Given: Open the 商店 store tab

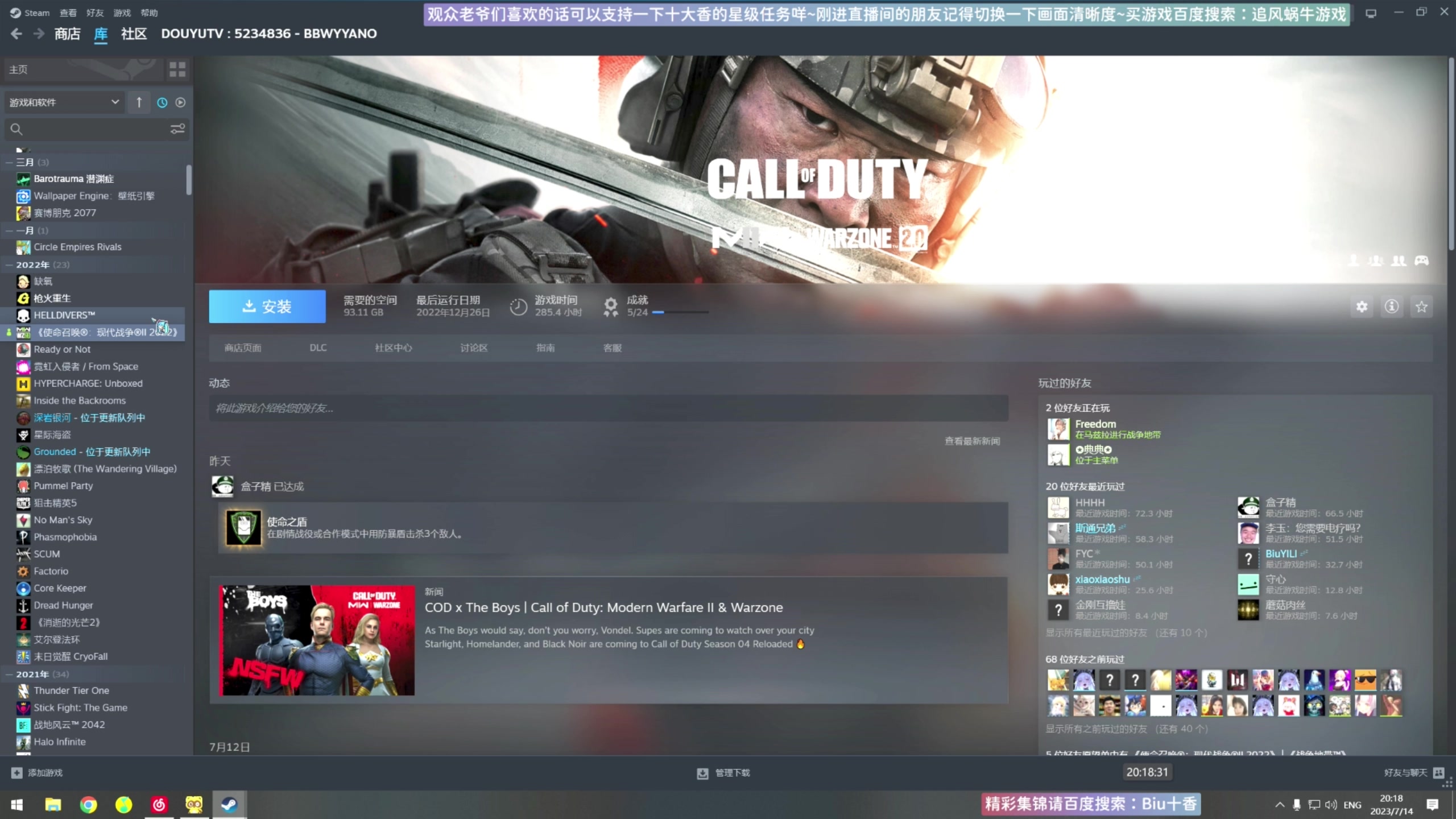Looking at the screenshot, I should click(67, 34).
